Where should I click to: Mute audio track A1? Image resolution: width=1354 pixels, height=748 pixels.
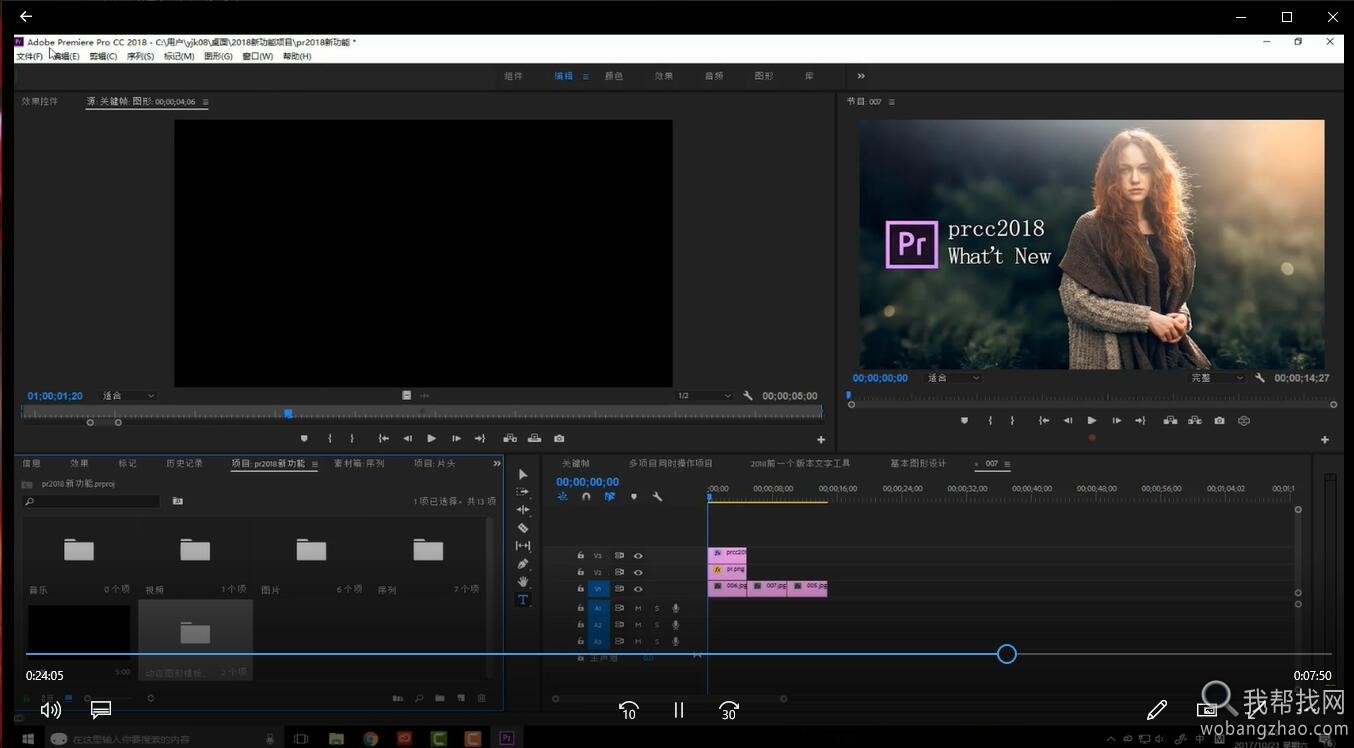pyautogui.click(x=638, y=608)
